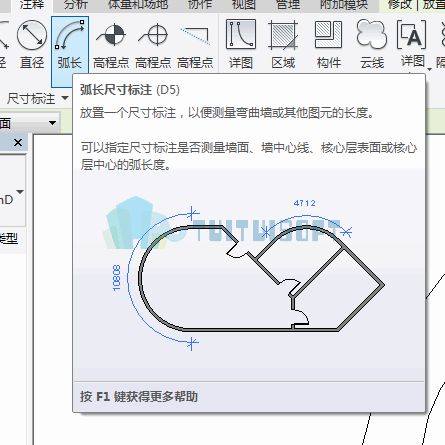Expand the 尺寸标注 panel dropdown
The height and width of the screenshot is (445, 445).
click(x=65, y=98)
